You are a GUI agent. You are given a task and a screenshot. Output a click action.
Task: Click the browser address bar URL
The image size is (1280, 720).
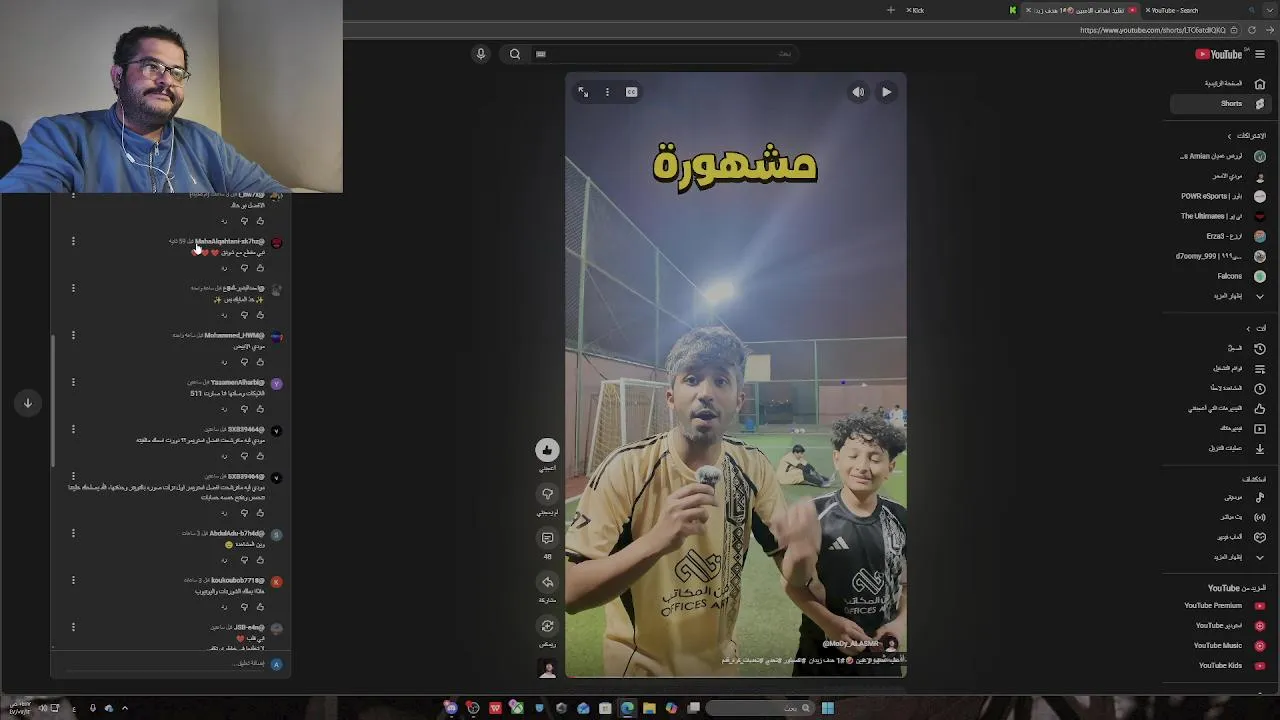pos(1152,30)
